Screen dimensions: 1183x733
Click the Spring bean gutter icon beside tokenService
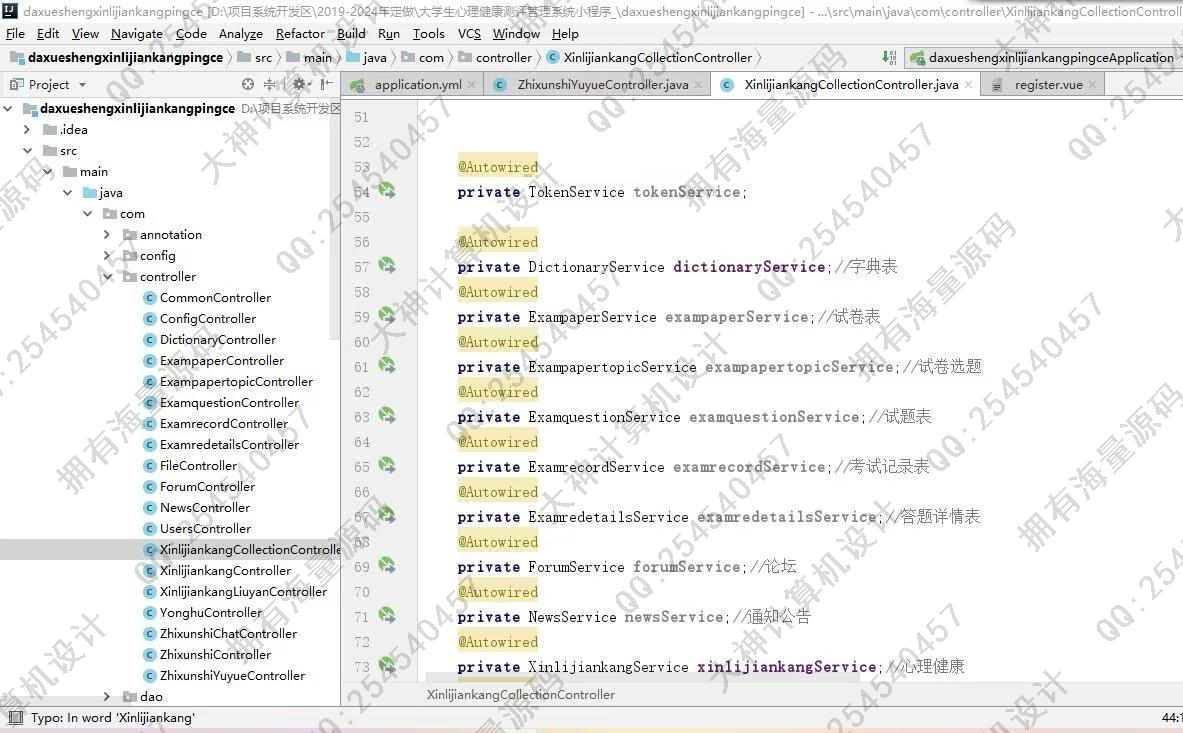click(x=387, y=190)
